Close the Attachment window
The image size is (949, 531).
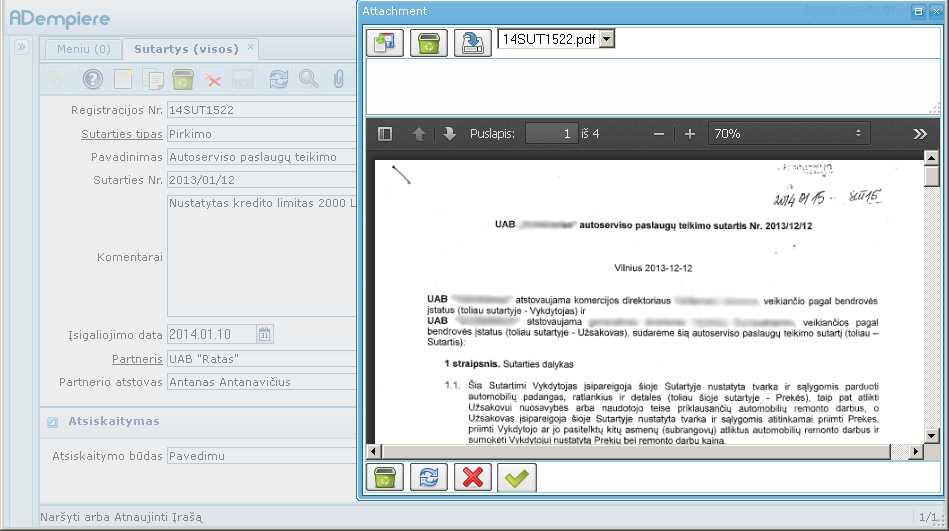pyautogui.click(x=936, y=11)
